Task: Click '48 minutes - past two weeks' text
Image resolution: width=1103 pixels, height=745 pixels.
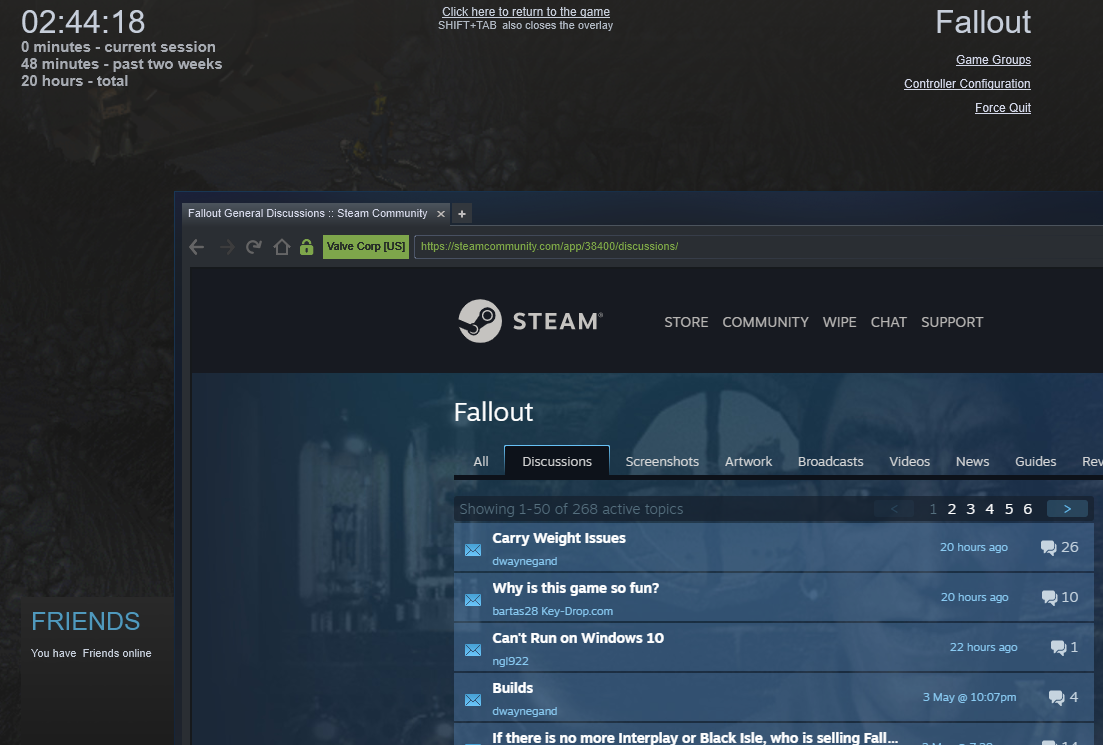Action: tap(122, 64)
